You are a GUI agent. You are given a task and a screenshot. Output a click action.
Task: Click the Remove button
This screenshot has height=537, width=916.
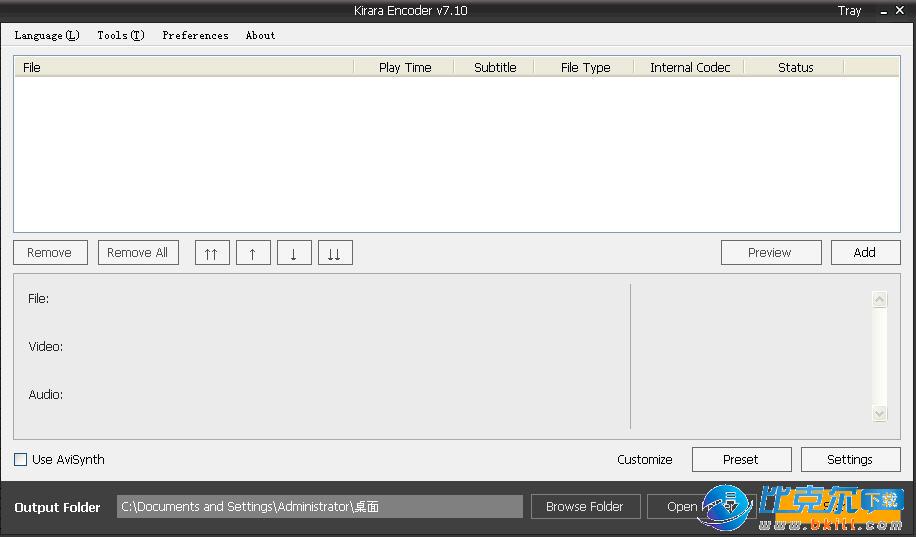[50, 252]
